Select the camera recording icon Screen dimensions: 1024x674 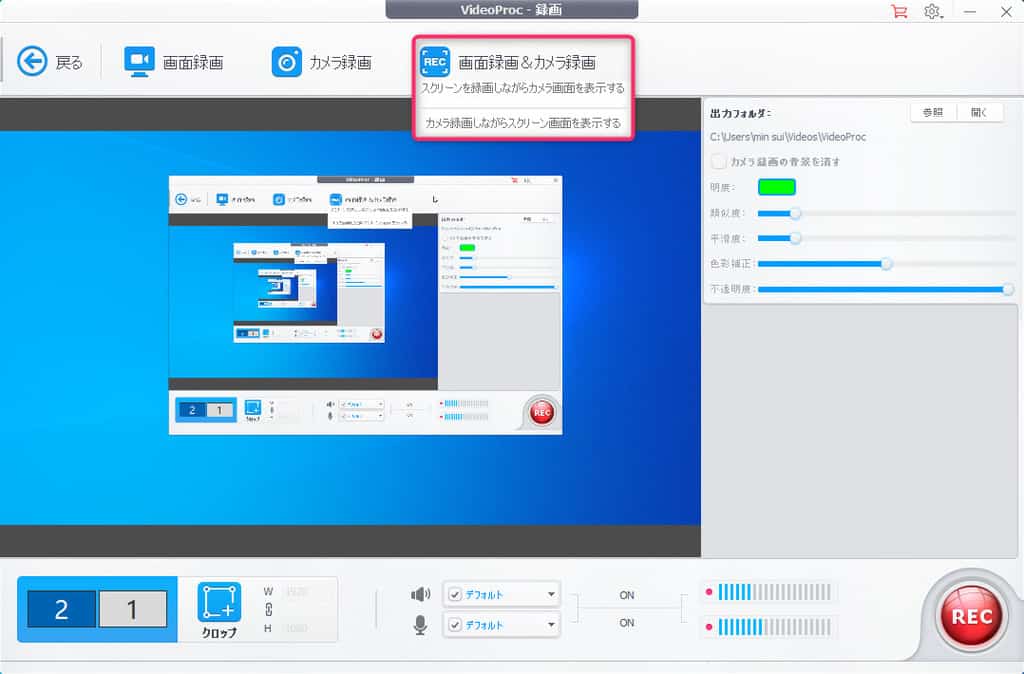coord(286,62)
